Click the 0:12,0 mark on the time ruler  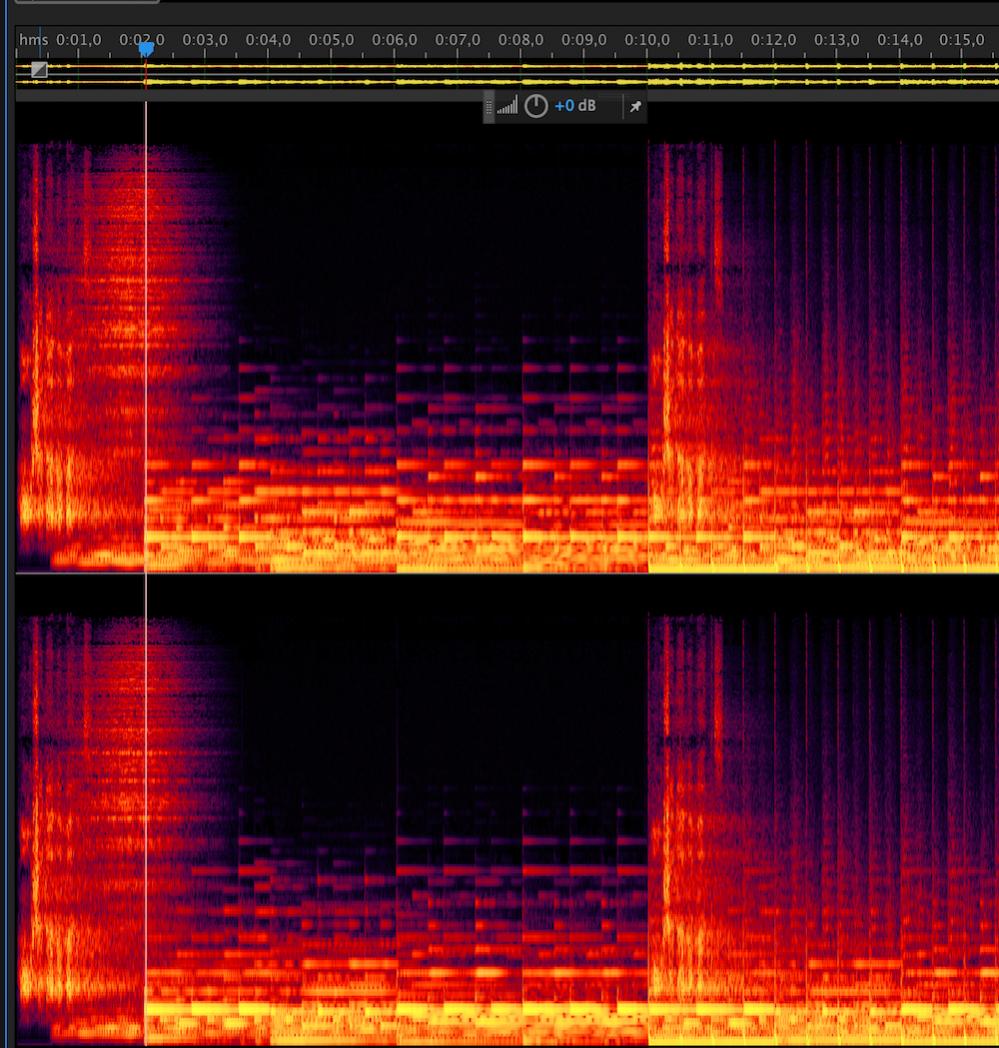point(773,40)
